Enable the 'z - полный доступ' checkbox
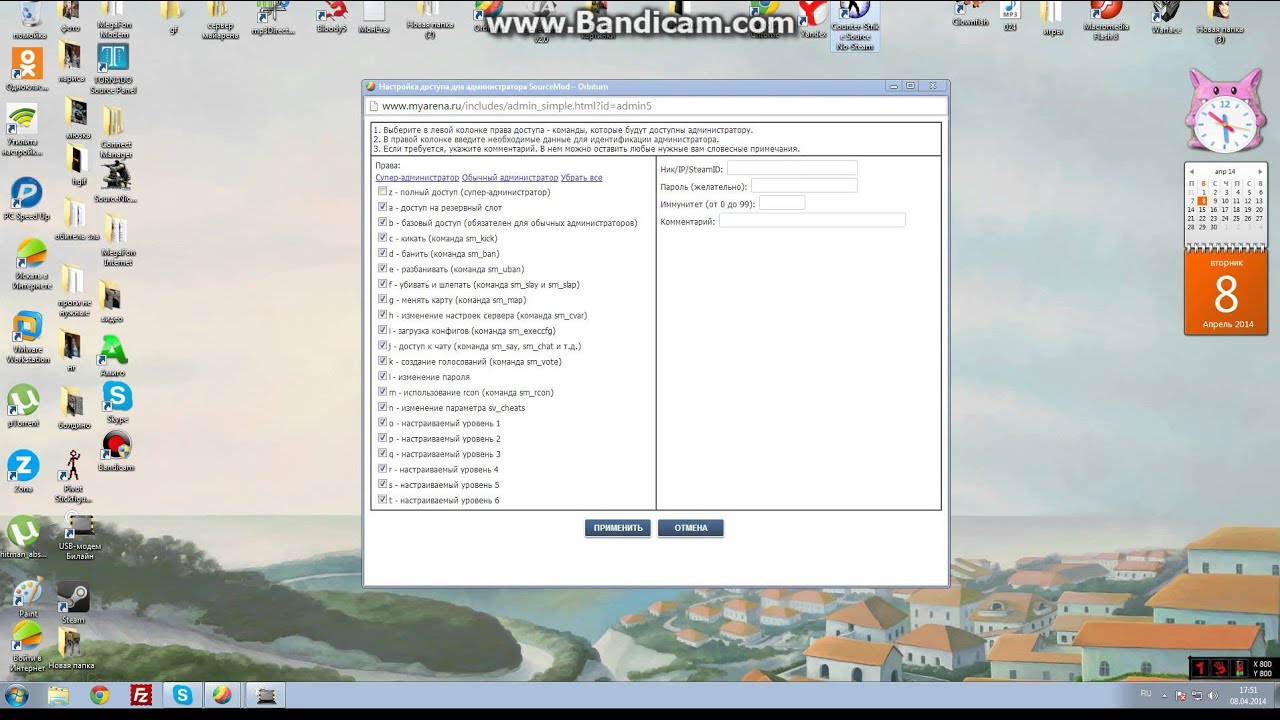The height and width of the screenshot is (720, 1280). click(x=382, y=191)
